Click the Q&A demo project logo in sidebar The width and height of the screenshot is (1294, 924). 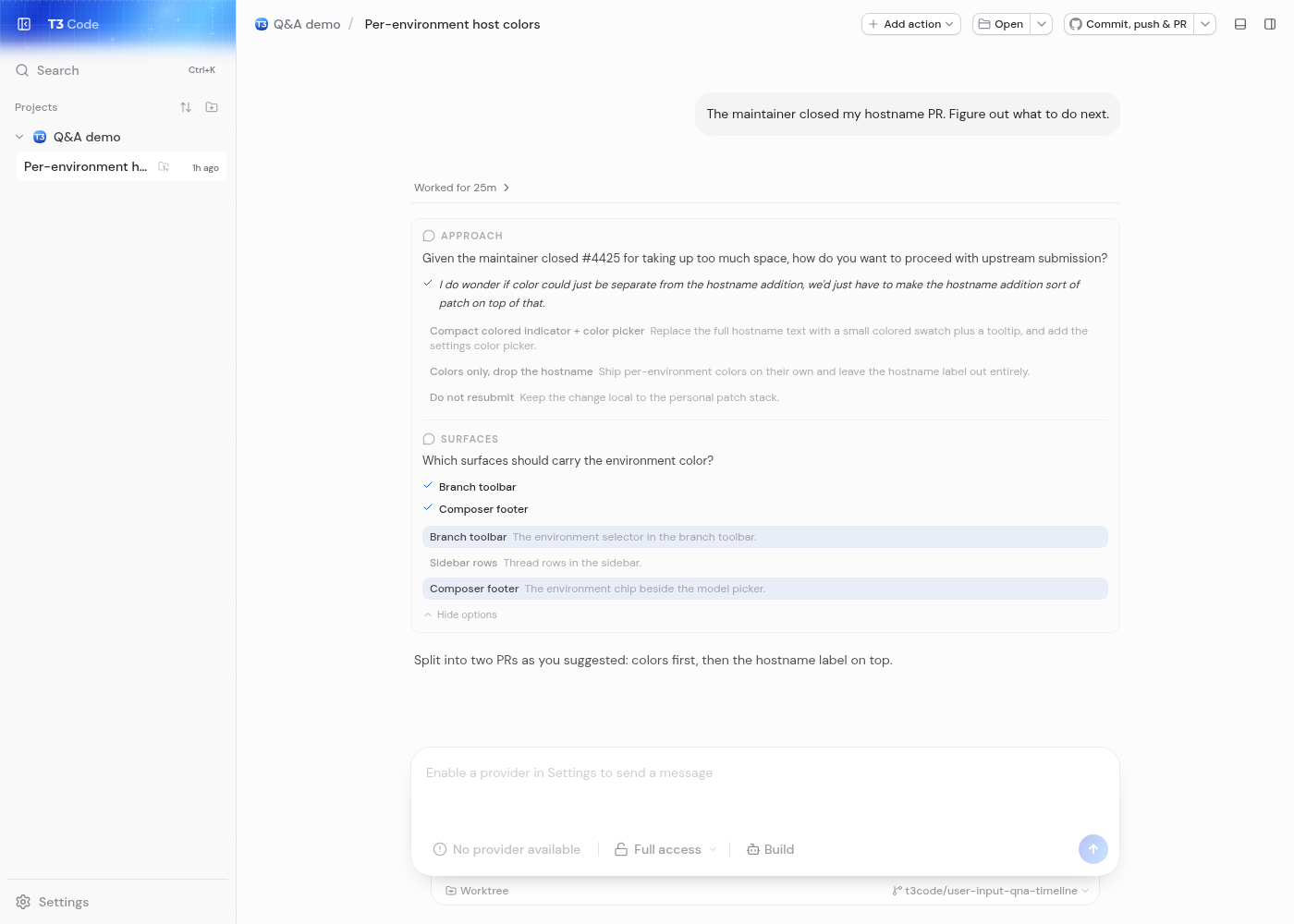(40, 137)
